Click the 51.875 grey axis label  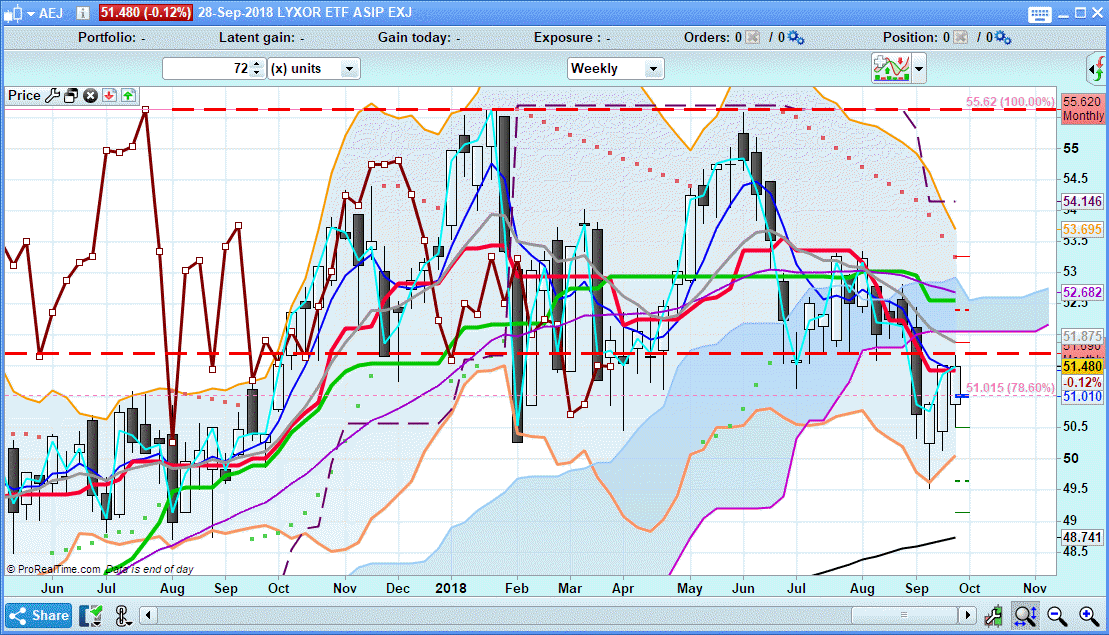coord(1081,336)
